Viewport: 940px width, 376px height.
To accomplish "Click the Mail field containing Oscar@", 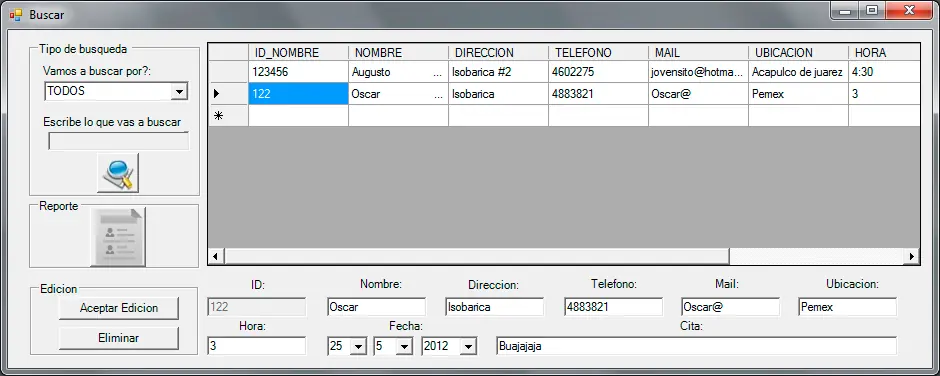I will click(x=730, y=307).
